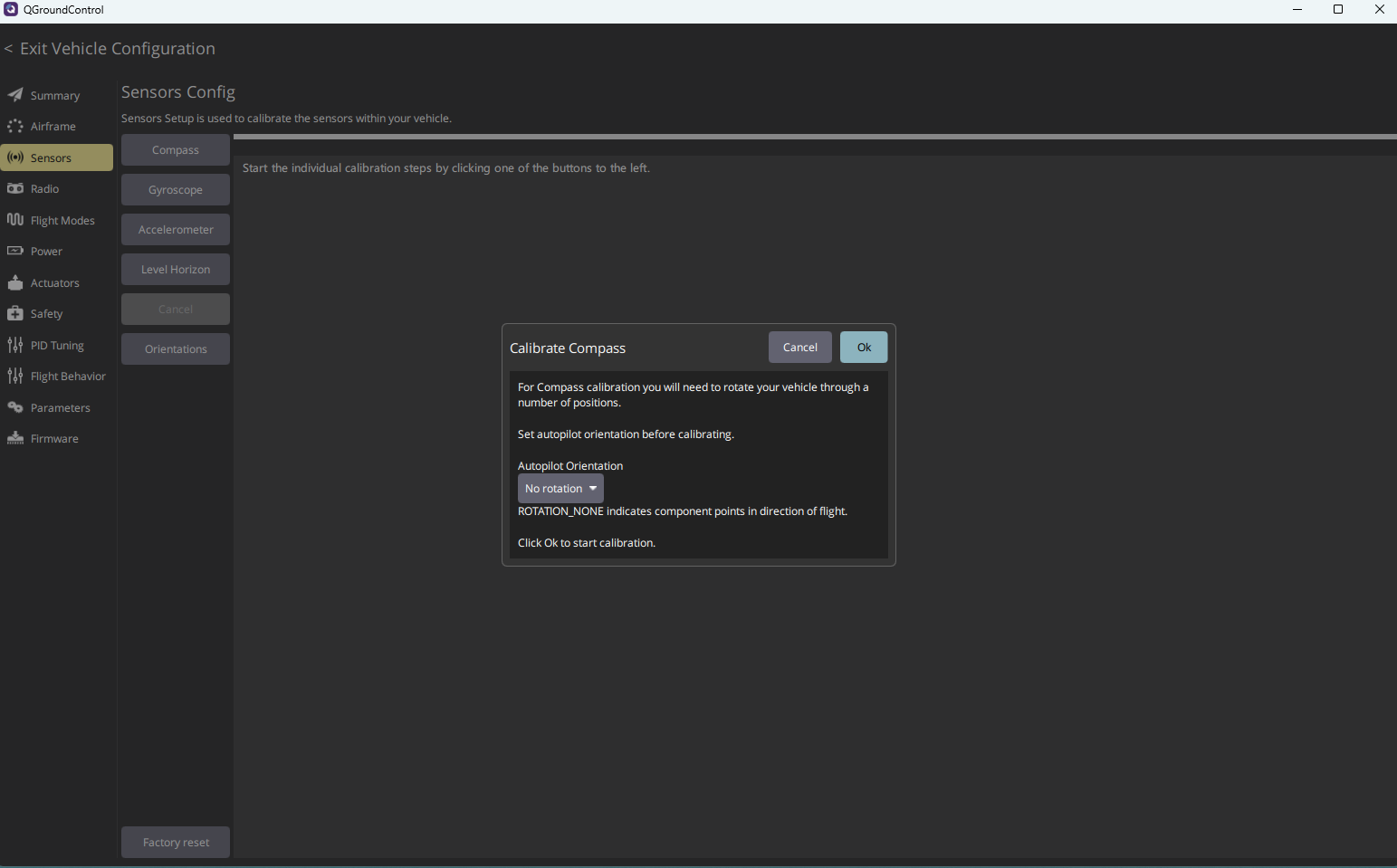Close the QGroundControl window
This screenshot has width=1397, height=868.
pyautogui.click(x=1379, y=10)
